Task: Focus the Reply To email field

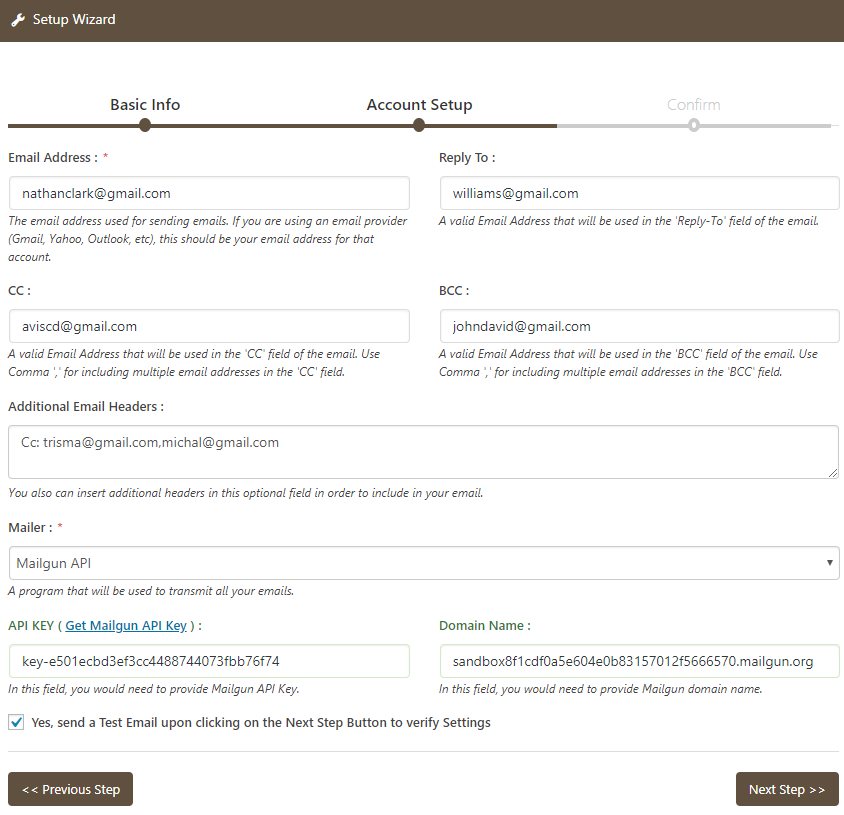Action: coord(639,193)
